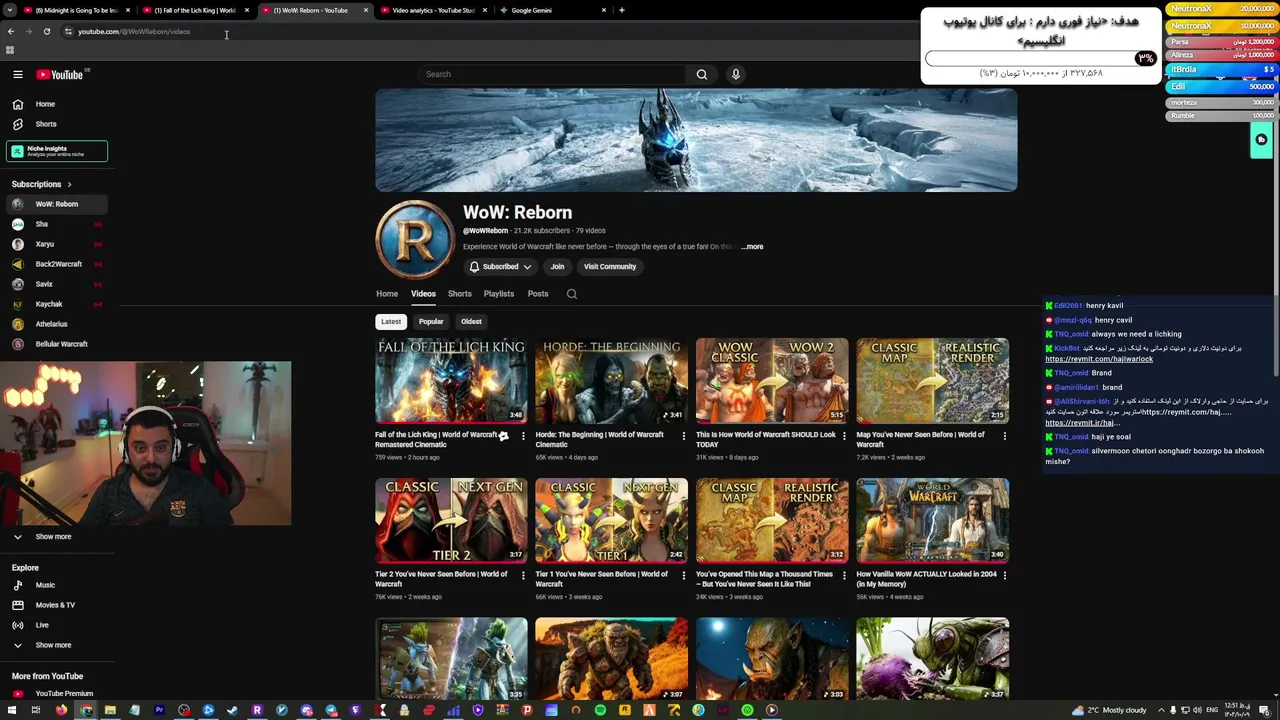Open a new browser tab with the plus icon
The height and width of the screenshot is (720, 1280).
622,10
